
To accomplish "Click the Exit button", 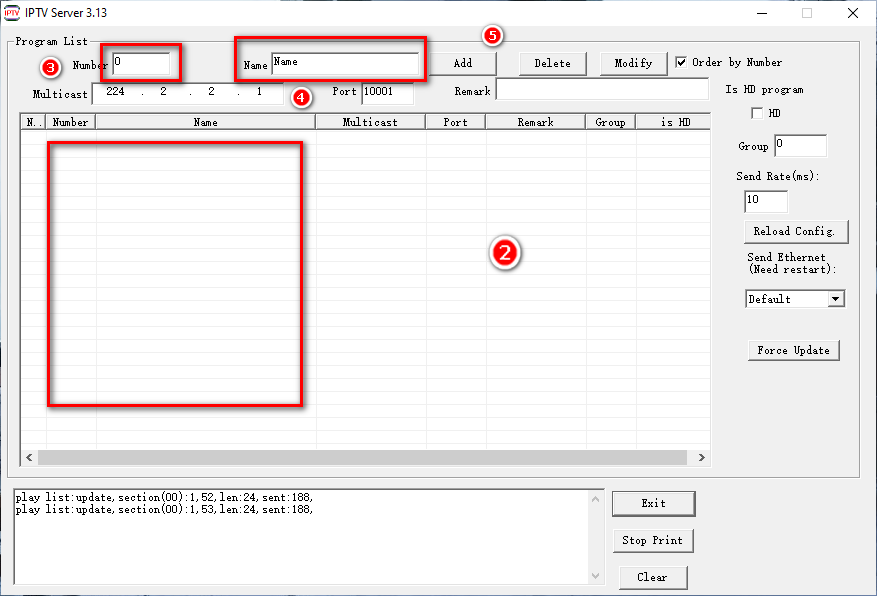I will pos(653,503).
